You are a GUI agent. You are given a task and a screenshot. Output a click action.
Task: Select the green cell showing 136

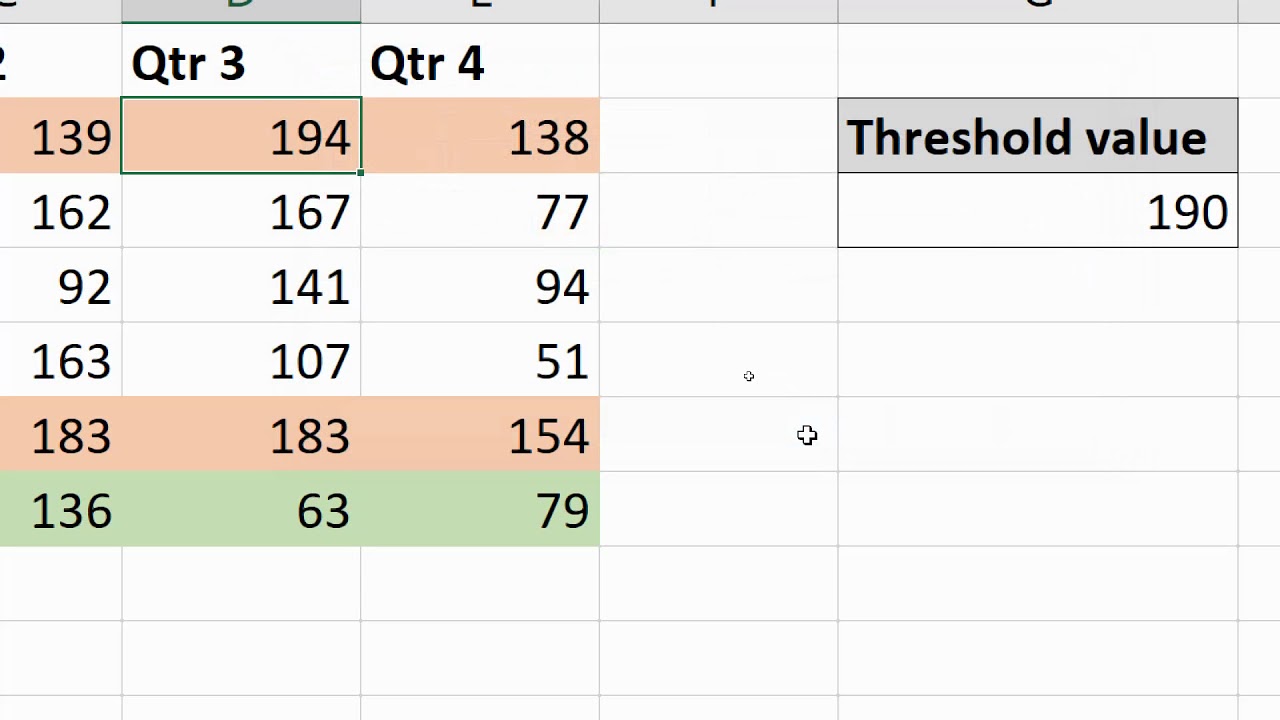pos(60,509)
